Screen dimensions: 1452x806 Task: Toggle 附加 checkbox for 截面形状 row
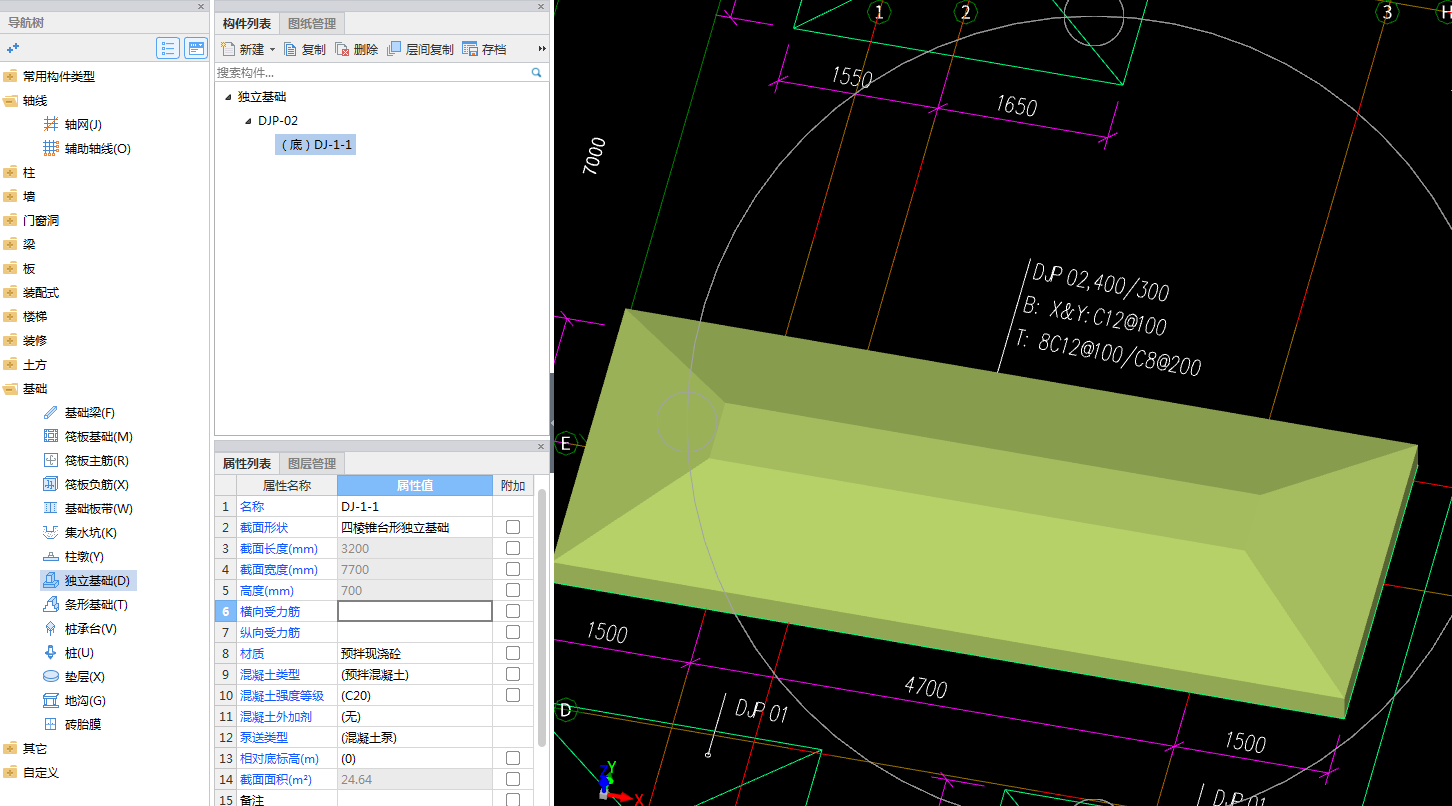pyautogui.click(x=513, y=527)
